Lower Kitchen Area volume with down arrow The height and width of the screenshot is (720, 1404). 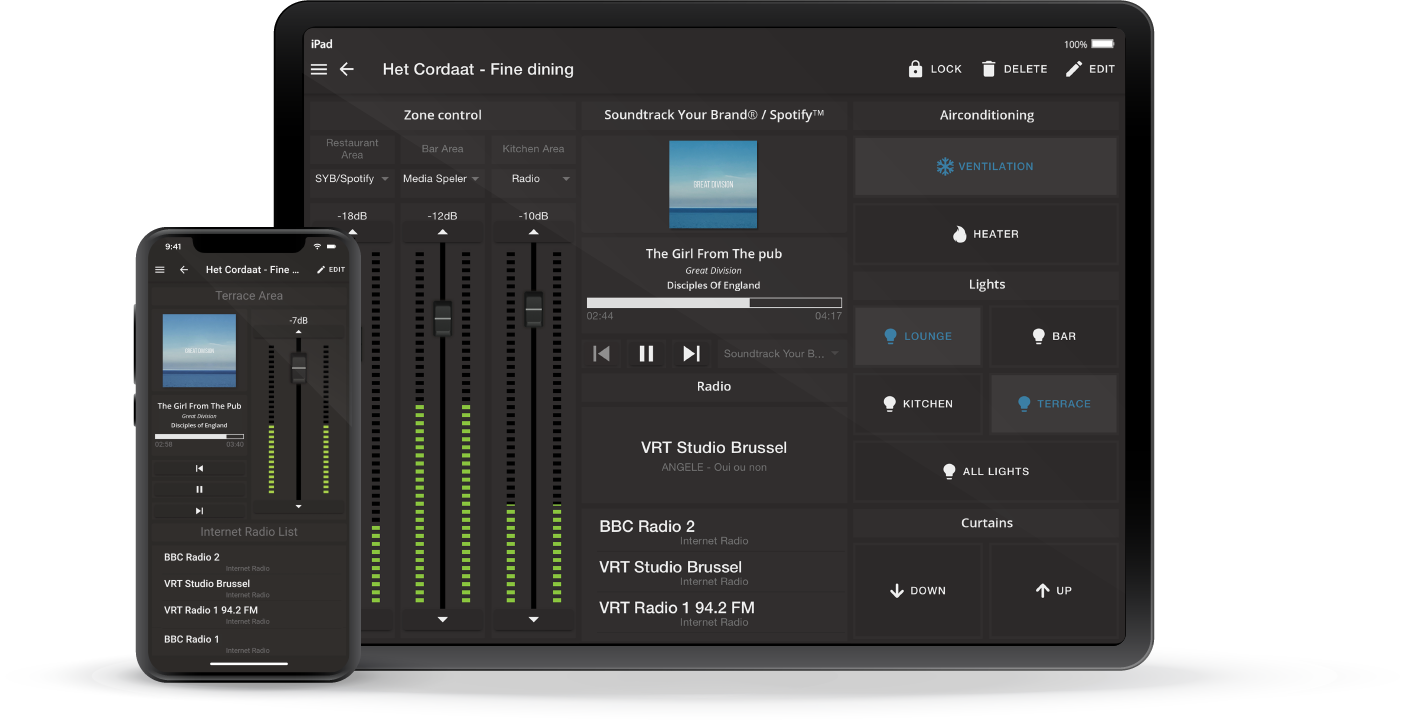(x=533, y=620)
